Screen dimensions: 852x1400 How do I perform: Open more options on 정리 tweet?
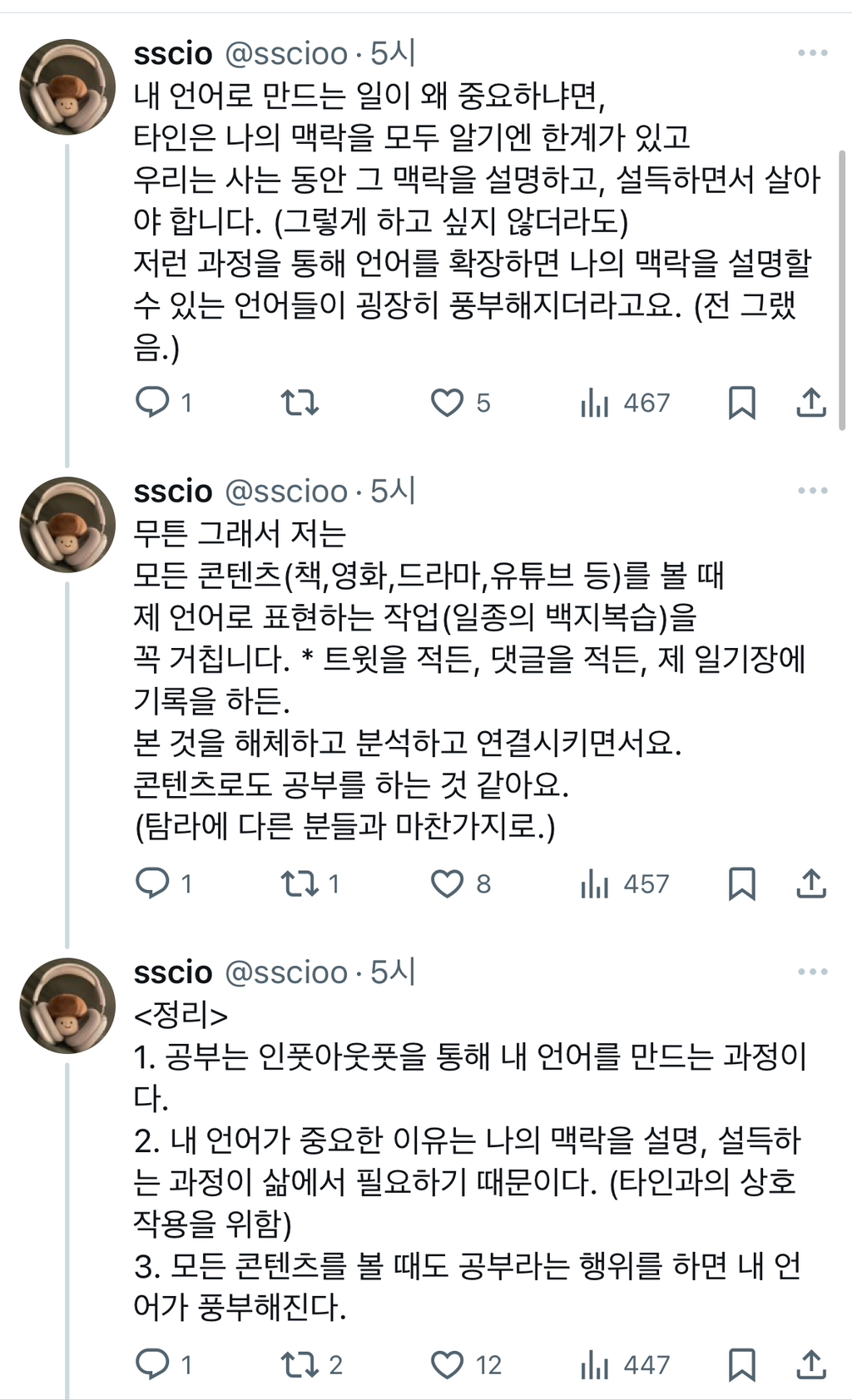click(812, 972)
